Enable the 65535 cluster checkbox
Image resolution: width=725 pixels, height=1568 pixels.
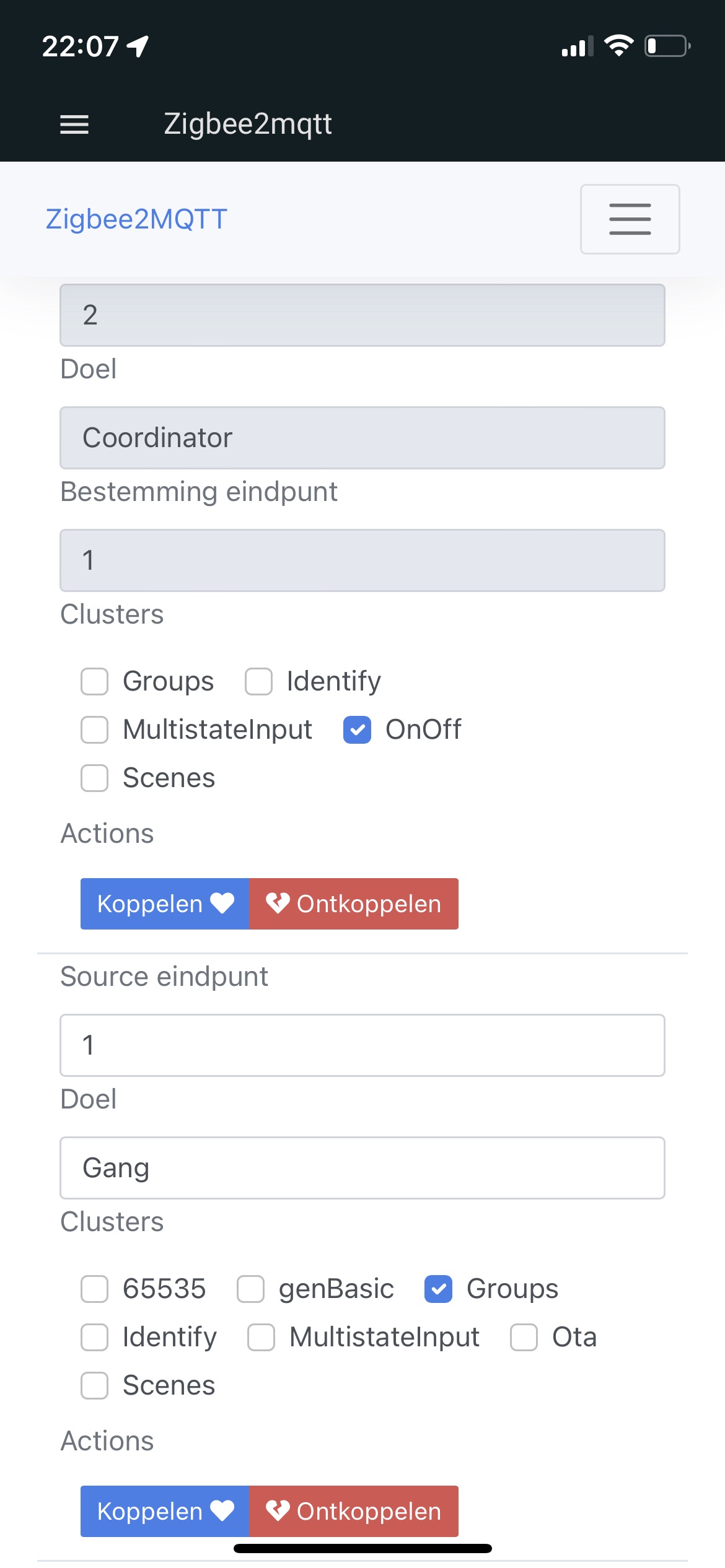pos(94,1289)
